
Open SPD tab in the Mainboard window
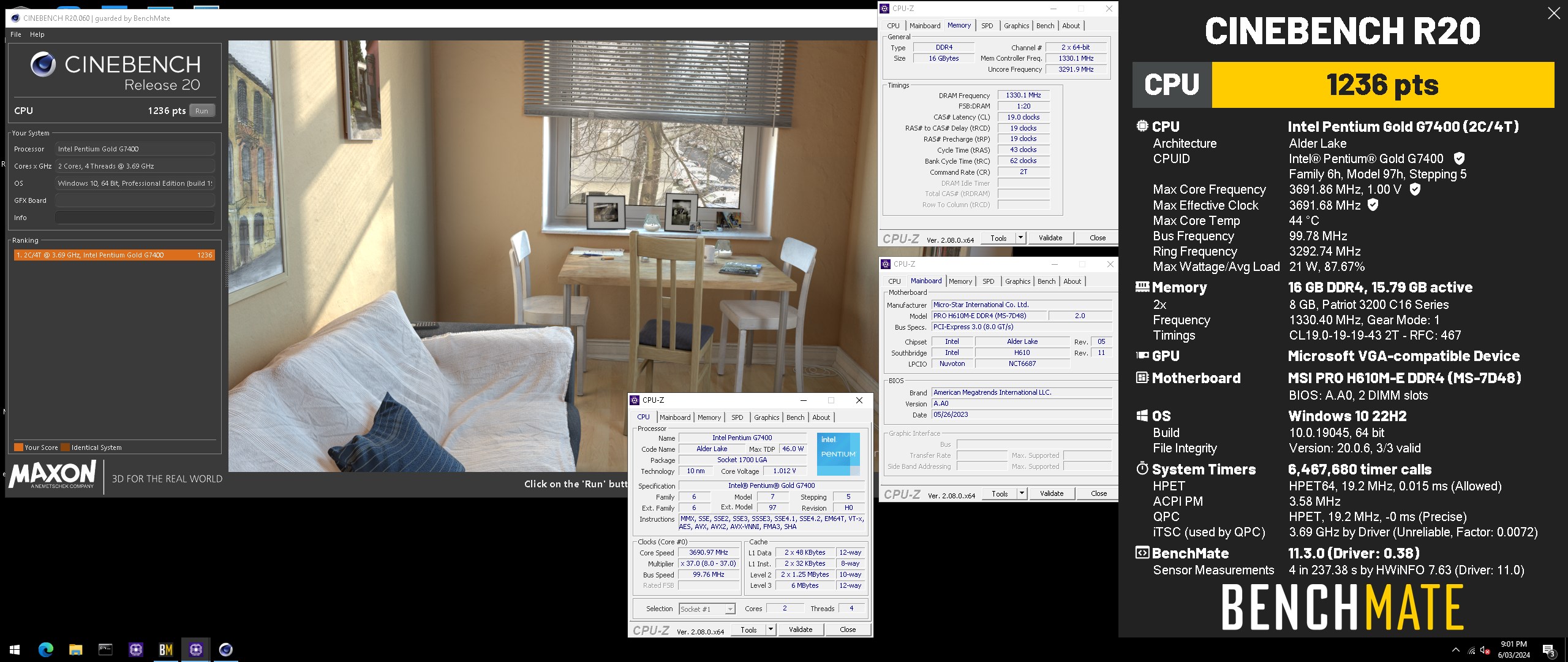pyautogui.click(x=989, y=281)
